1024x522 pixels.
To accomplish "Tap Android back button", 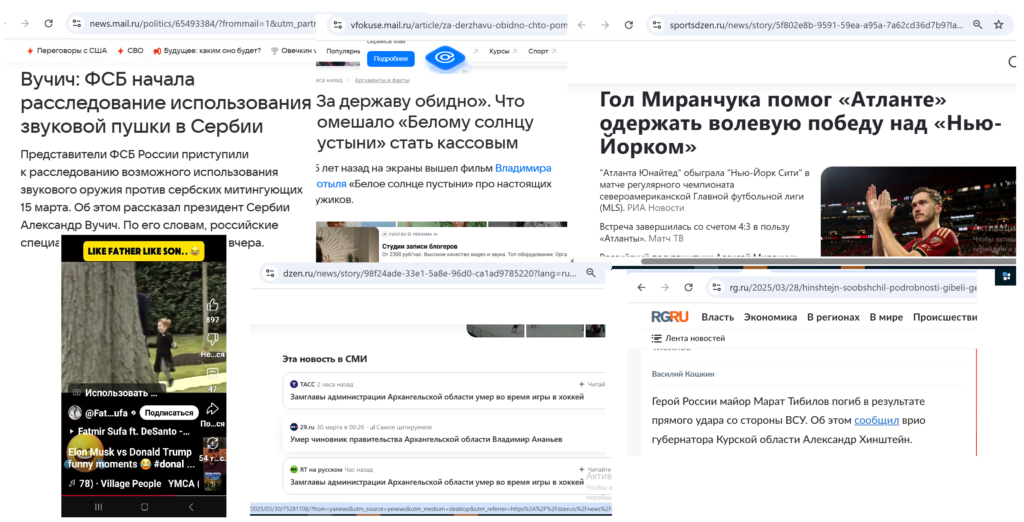I will [x=191, y=506].
